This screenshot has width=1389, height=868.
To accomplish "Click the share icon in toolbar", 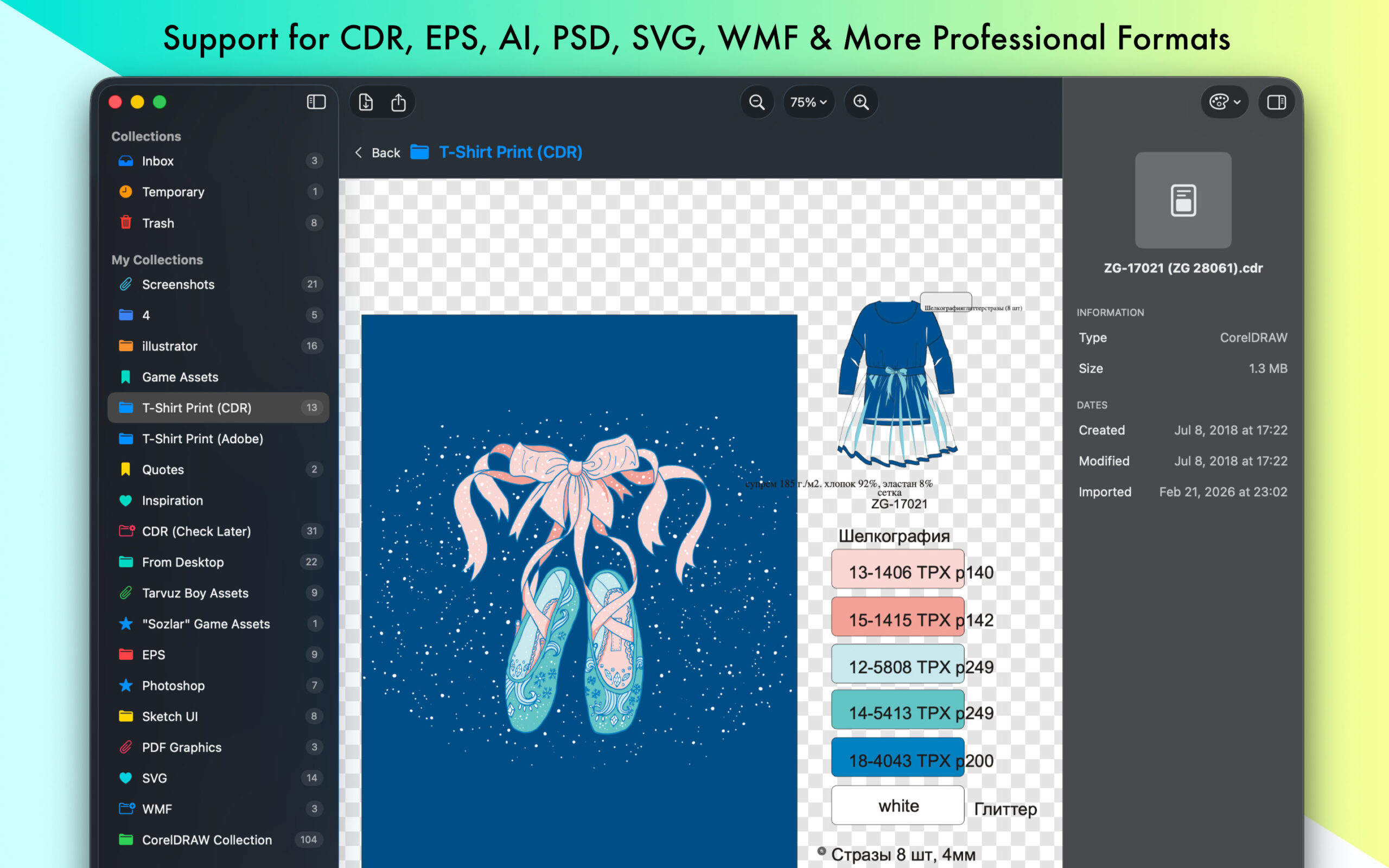I will (x=398, y=102).
